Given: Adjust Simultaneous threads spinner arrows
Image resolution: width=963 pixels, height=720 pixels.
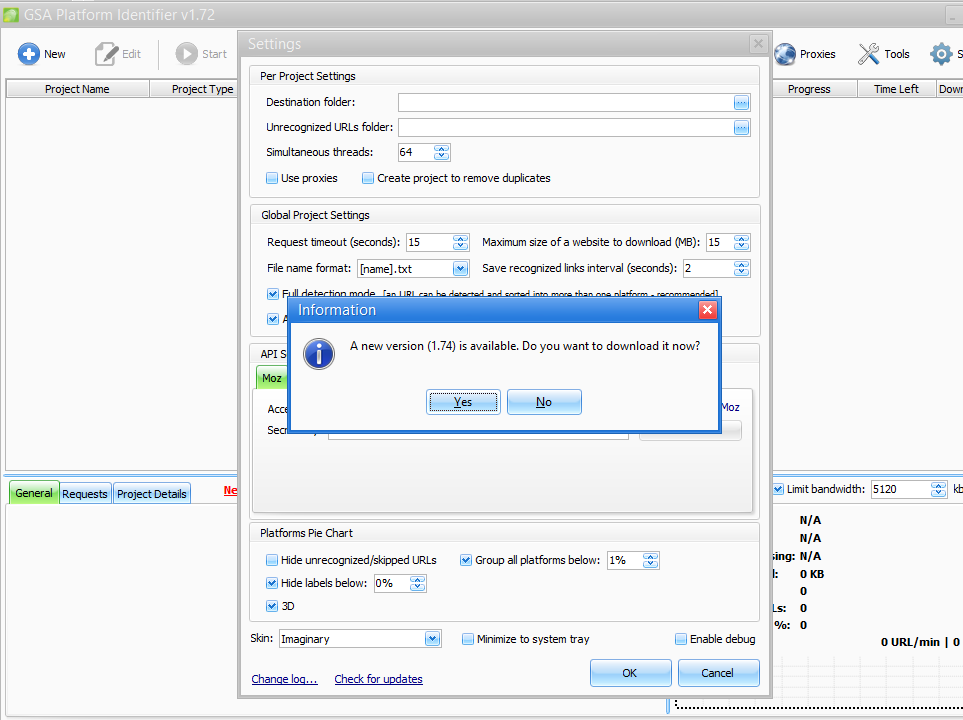Looking at the screenshot, I should [x=442, y=152].
